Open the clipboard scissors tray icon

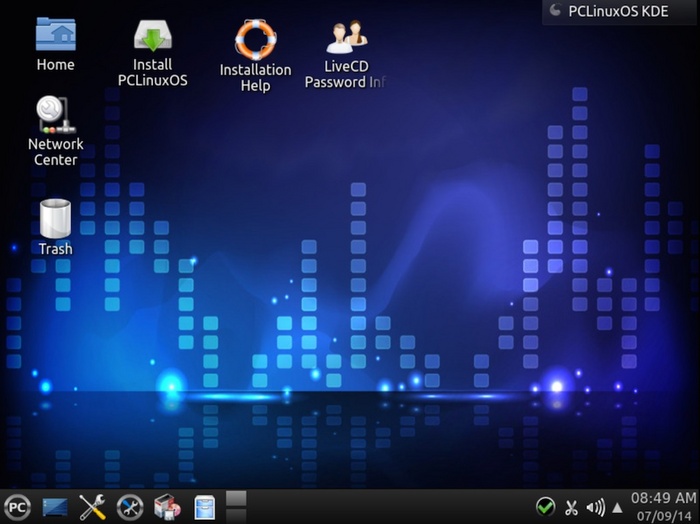coord(571,507)
